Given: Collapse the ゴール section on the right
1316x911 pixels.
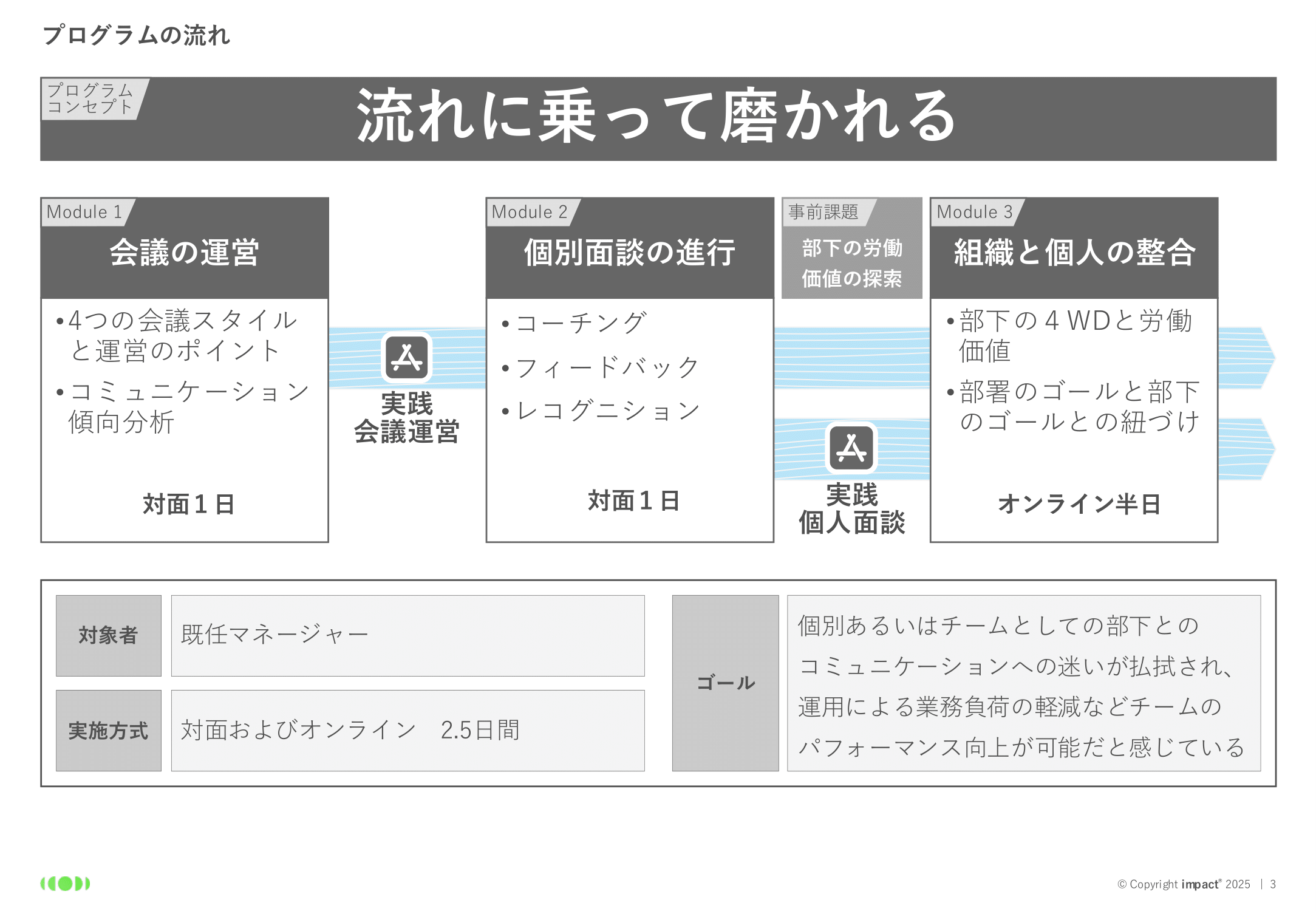Looking at the screenshot, I should pyautogui.click(x=725, y=683).
